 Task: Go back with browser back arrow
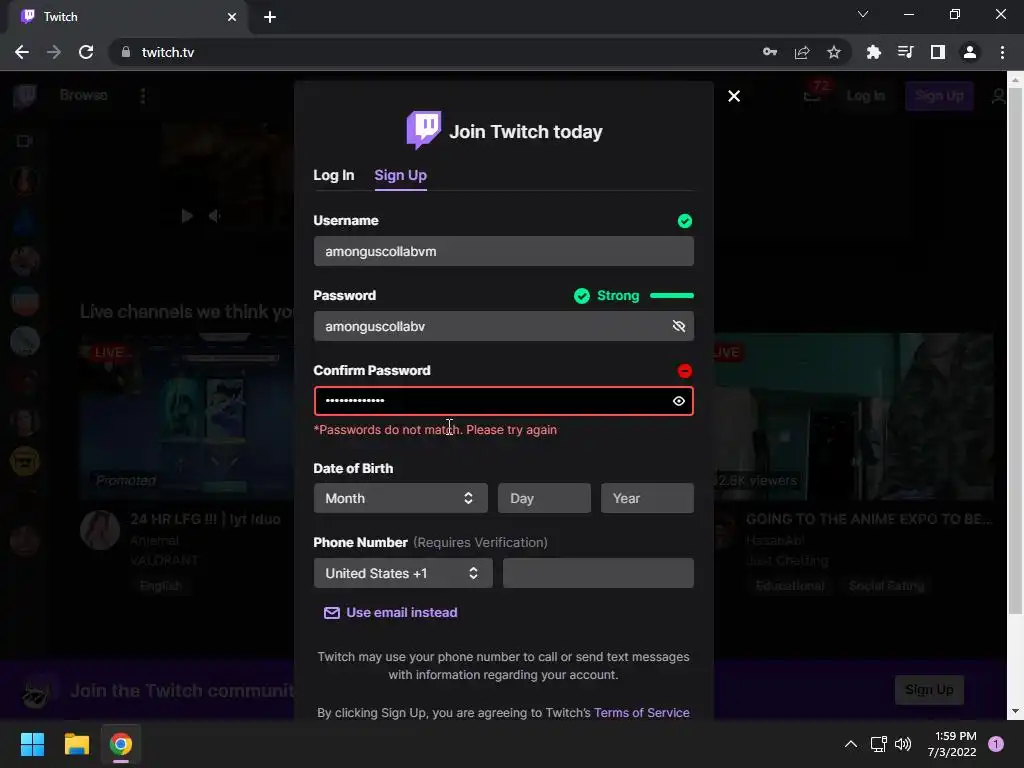(x=22, y=52)
